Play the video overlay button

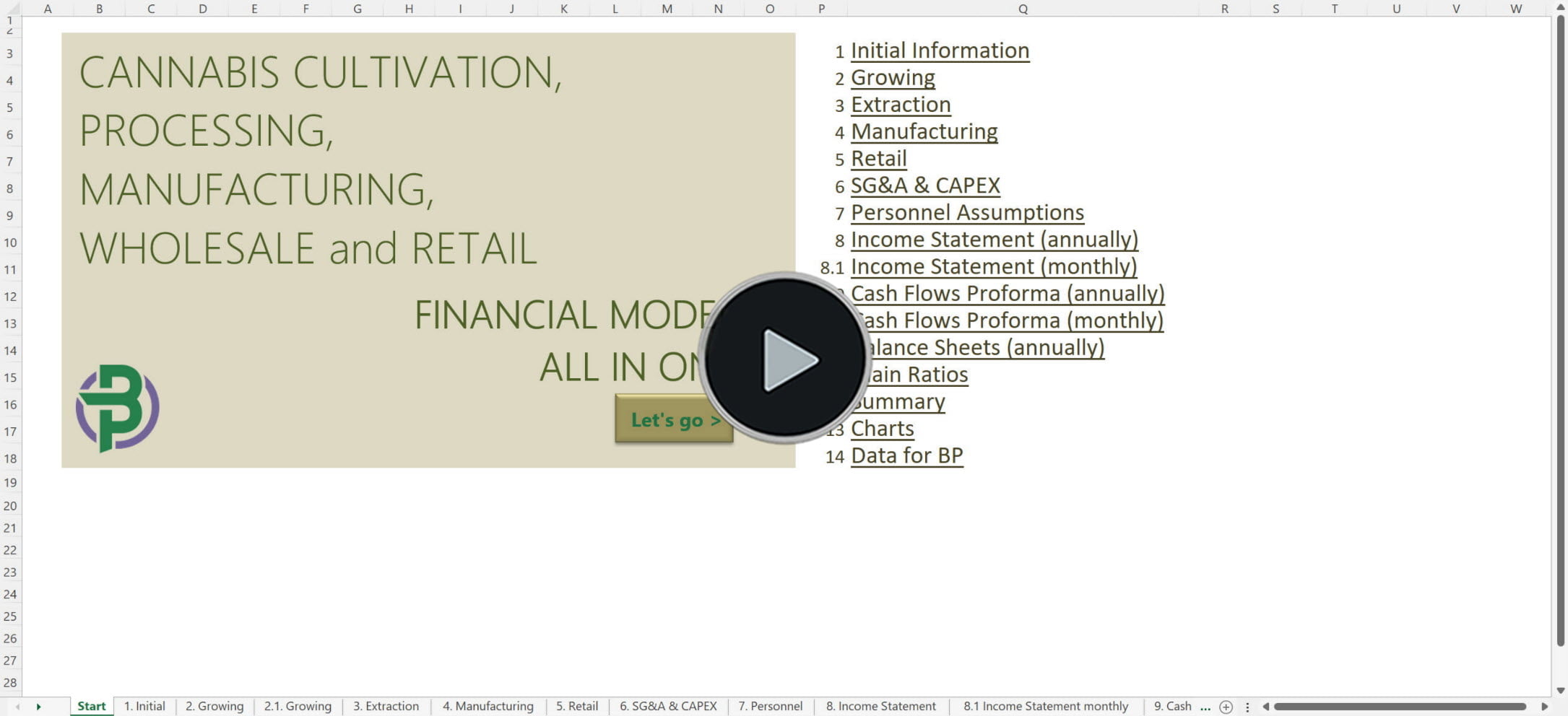click(785, 358)
